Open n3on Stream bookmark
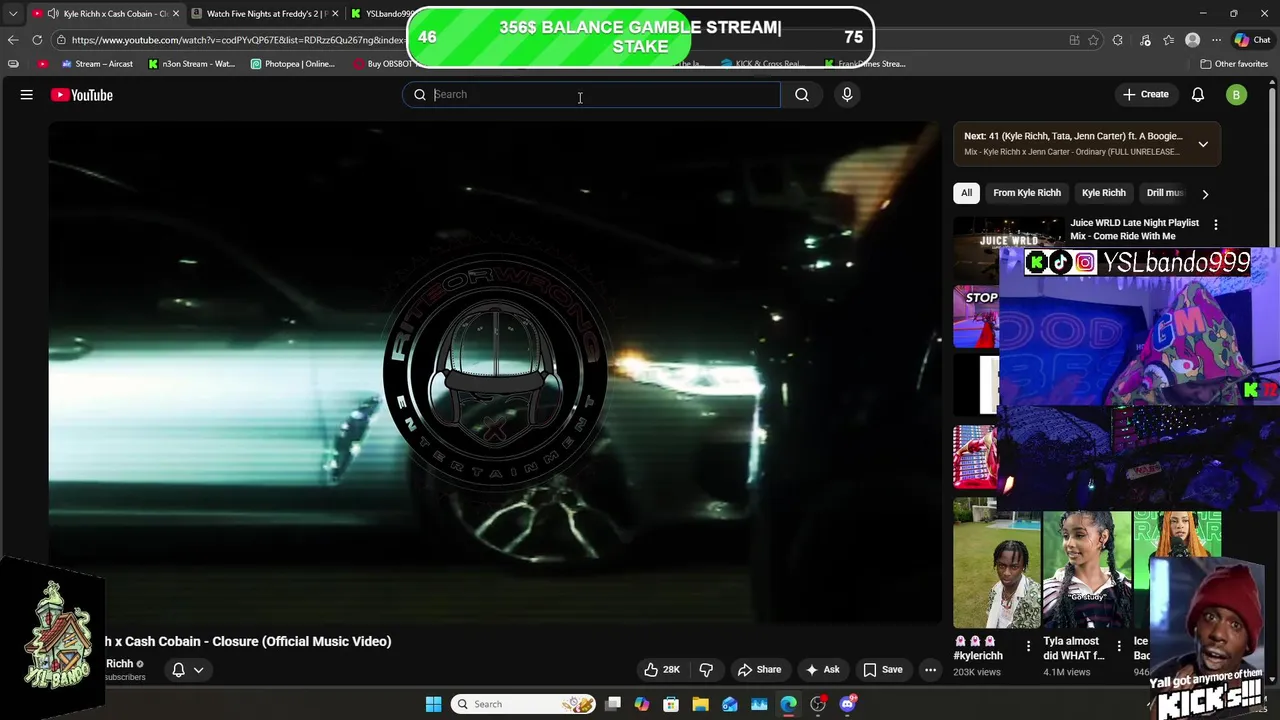The width and height of the screenshot is (1280, 720). pos(192,64)
